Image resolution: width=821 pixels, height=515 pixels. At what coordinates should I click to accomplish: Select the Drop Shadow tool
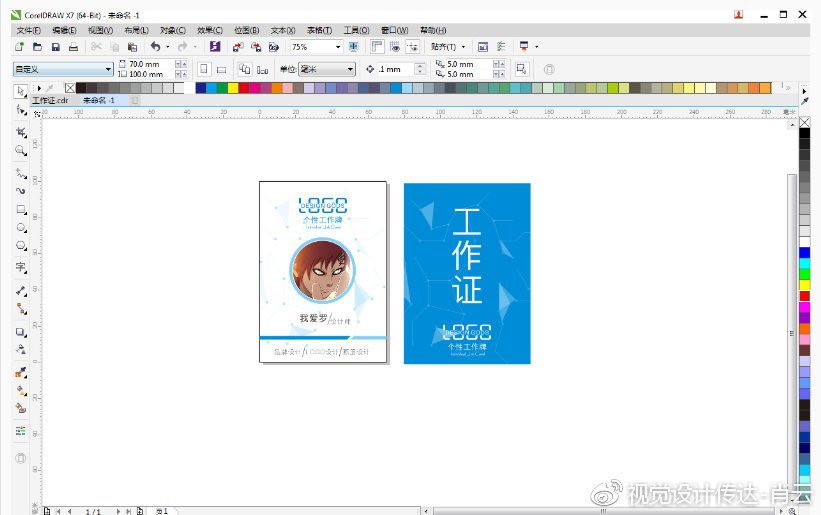pyautogui.click(x=20, y=332)
